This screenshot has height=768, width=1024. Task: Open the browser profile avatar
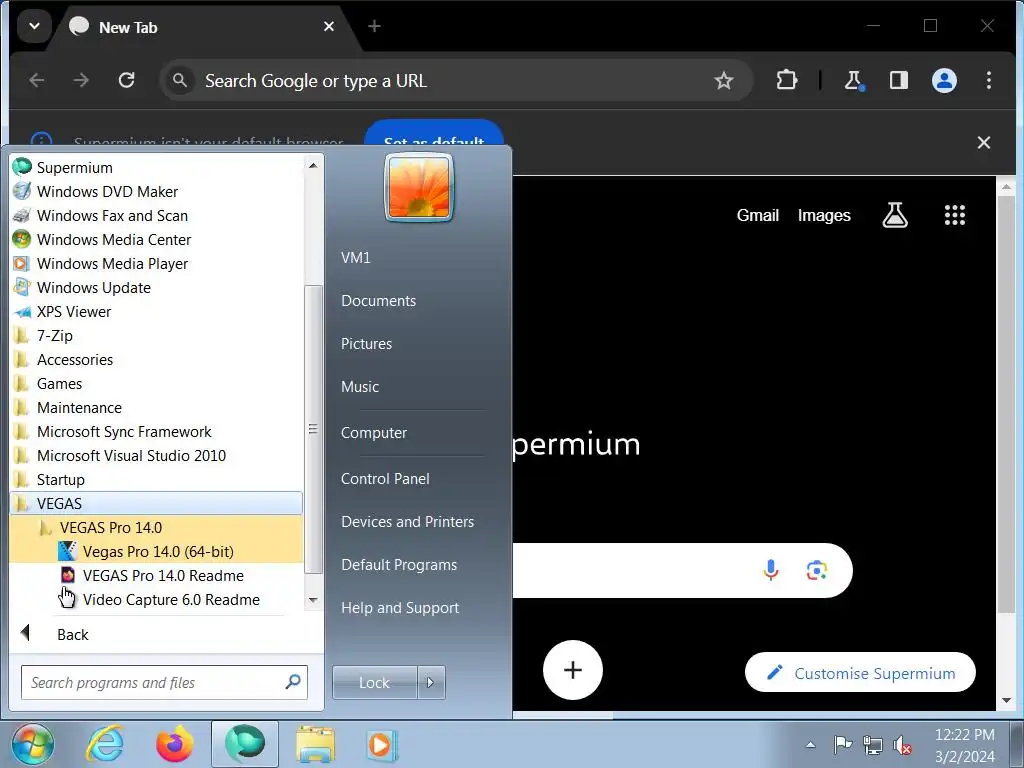[x=944, y=80]
